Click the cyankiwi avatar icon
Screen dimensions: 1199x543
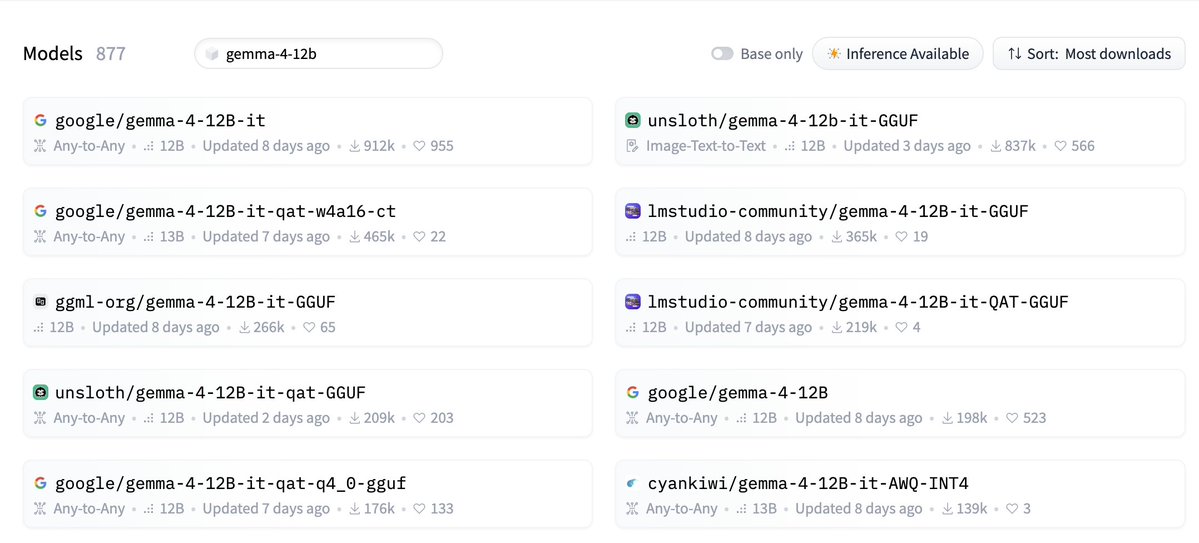click(632, 483)
